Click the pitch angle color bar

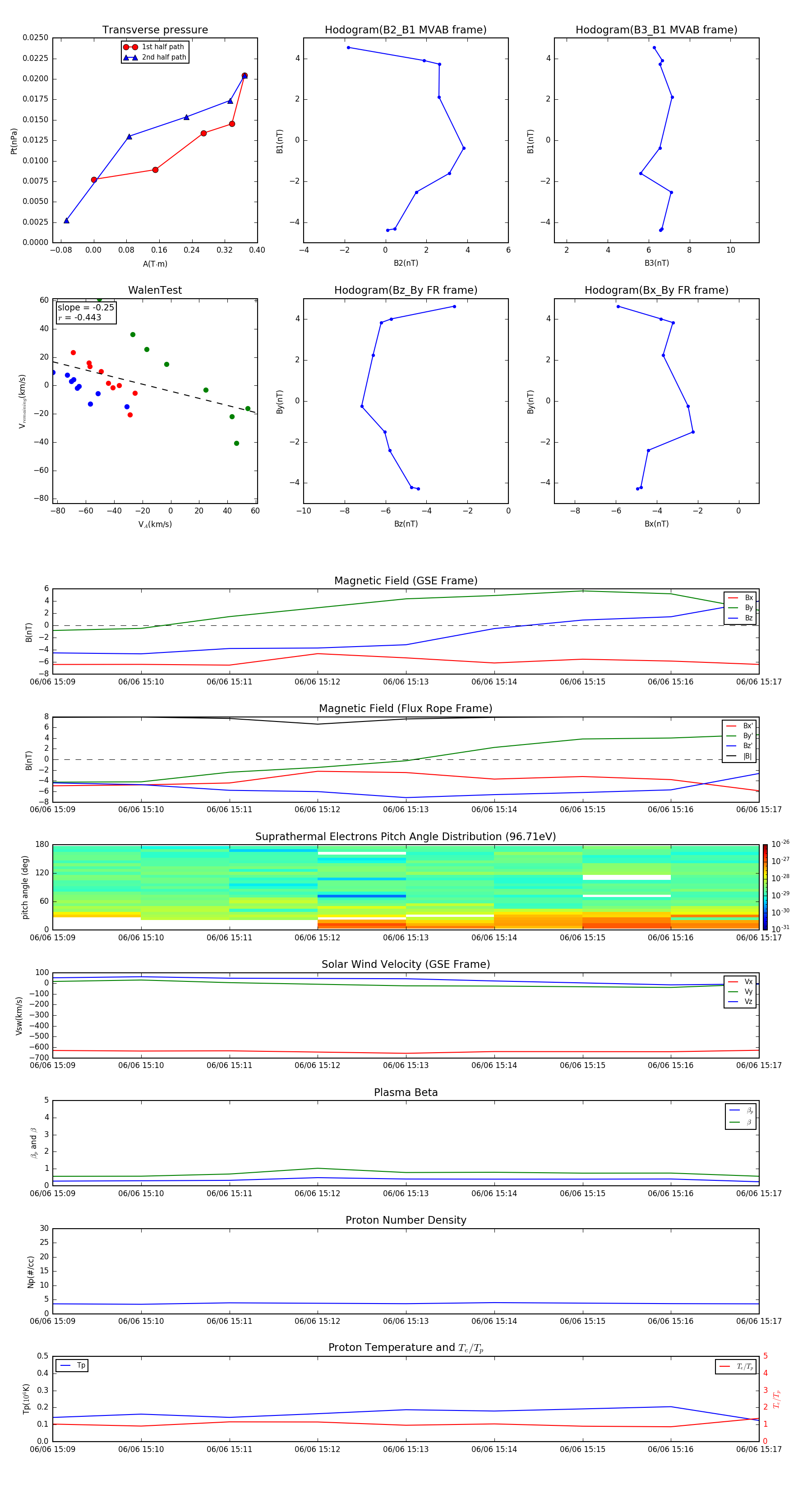tap(765, 887)
